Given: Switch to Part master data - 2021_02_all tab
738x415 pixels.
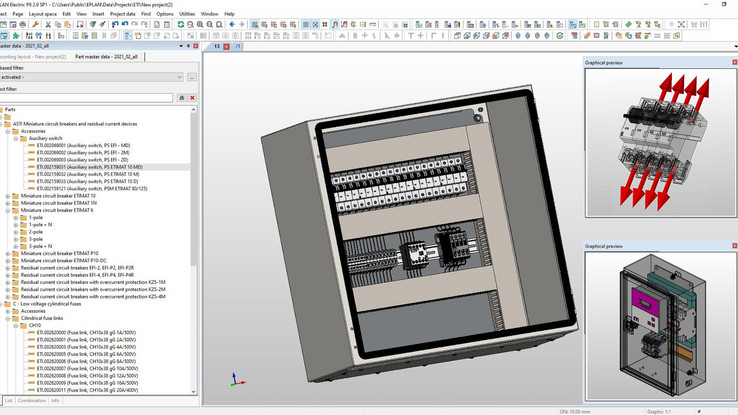Looking at the screenshot, I should pos(106,56).
